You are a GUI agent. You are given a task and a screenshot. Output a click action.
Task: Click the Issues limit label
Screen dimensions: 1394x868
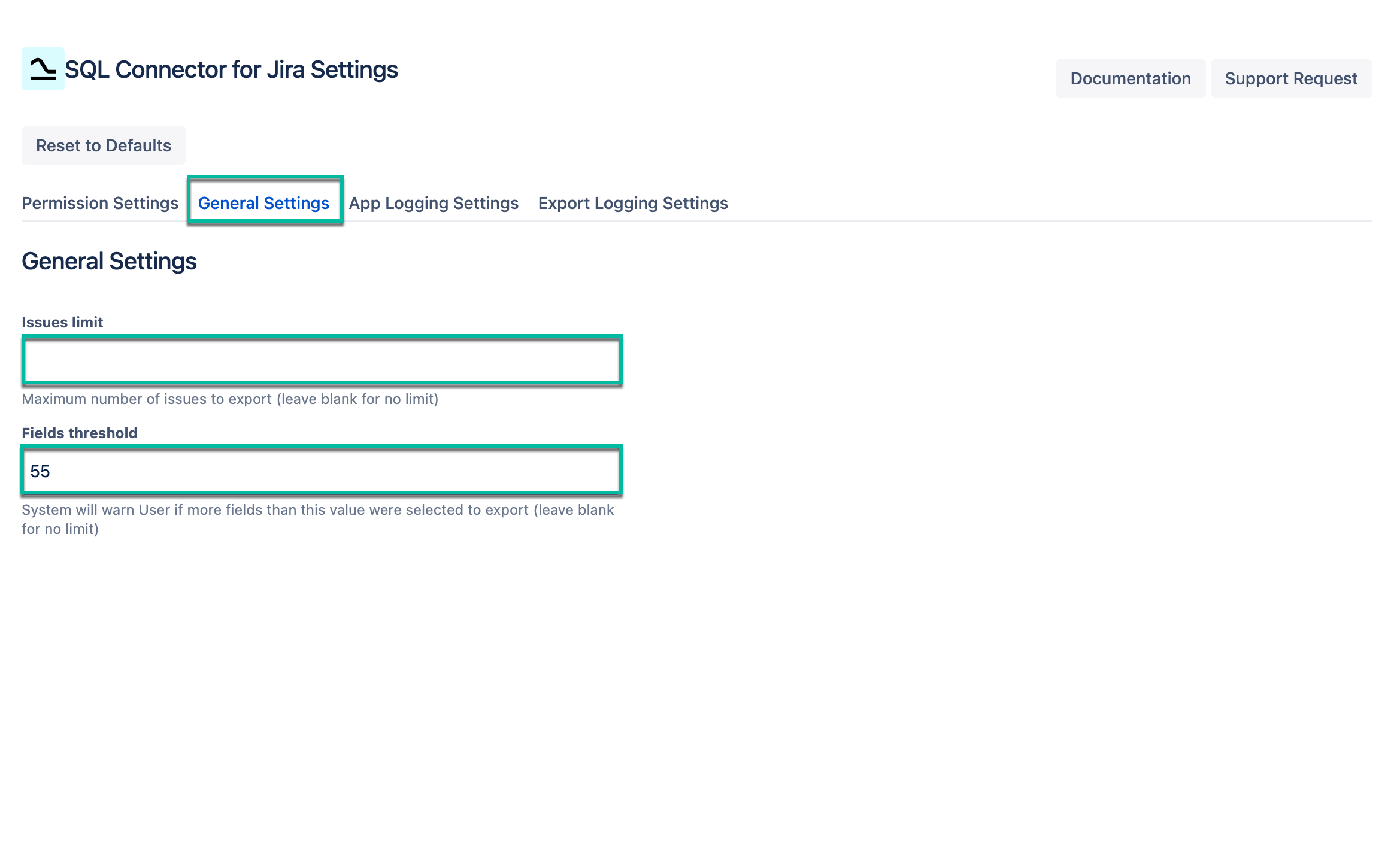[x=62, y=322]
